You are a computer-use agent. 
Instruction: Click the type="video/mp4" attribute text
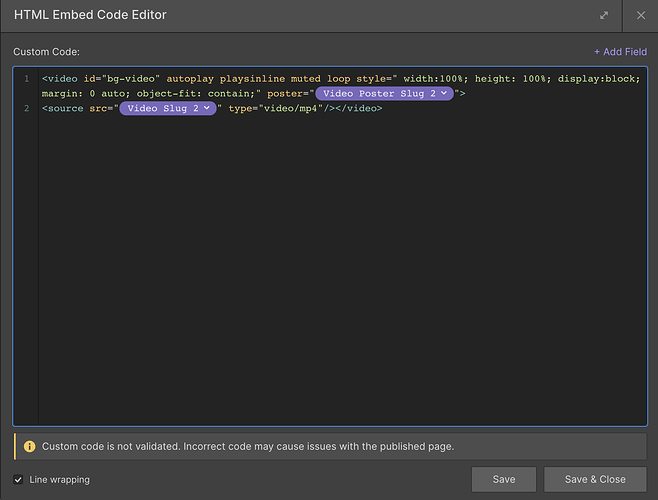coord(275,108)
